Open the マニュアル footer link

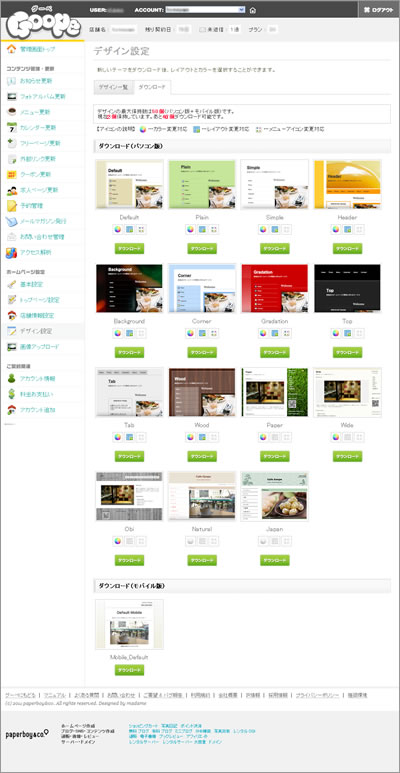pos(55,695)
